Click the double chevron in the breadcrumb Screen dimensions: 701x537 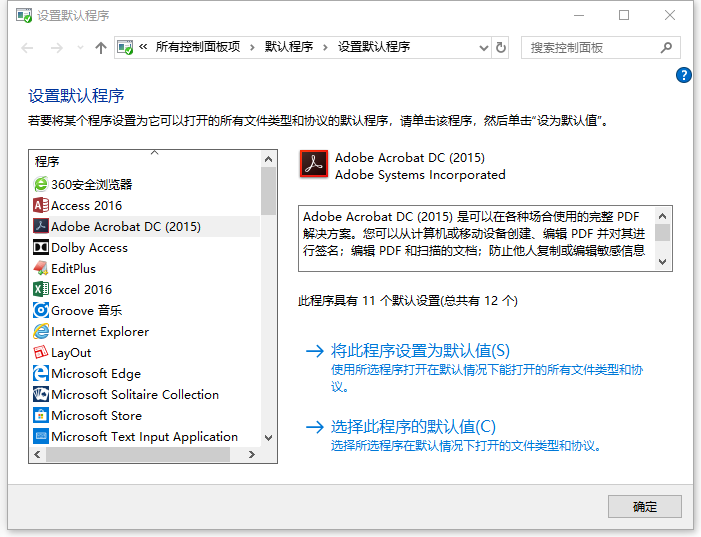[x=143, y=47]
